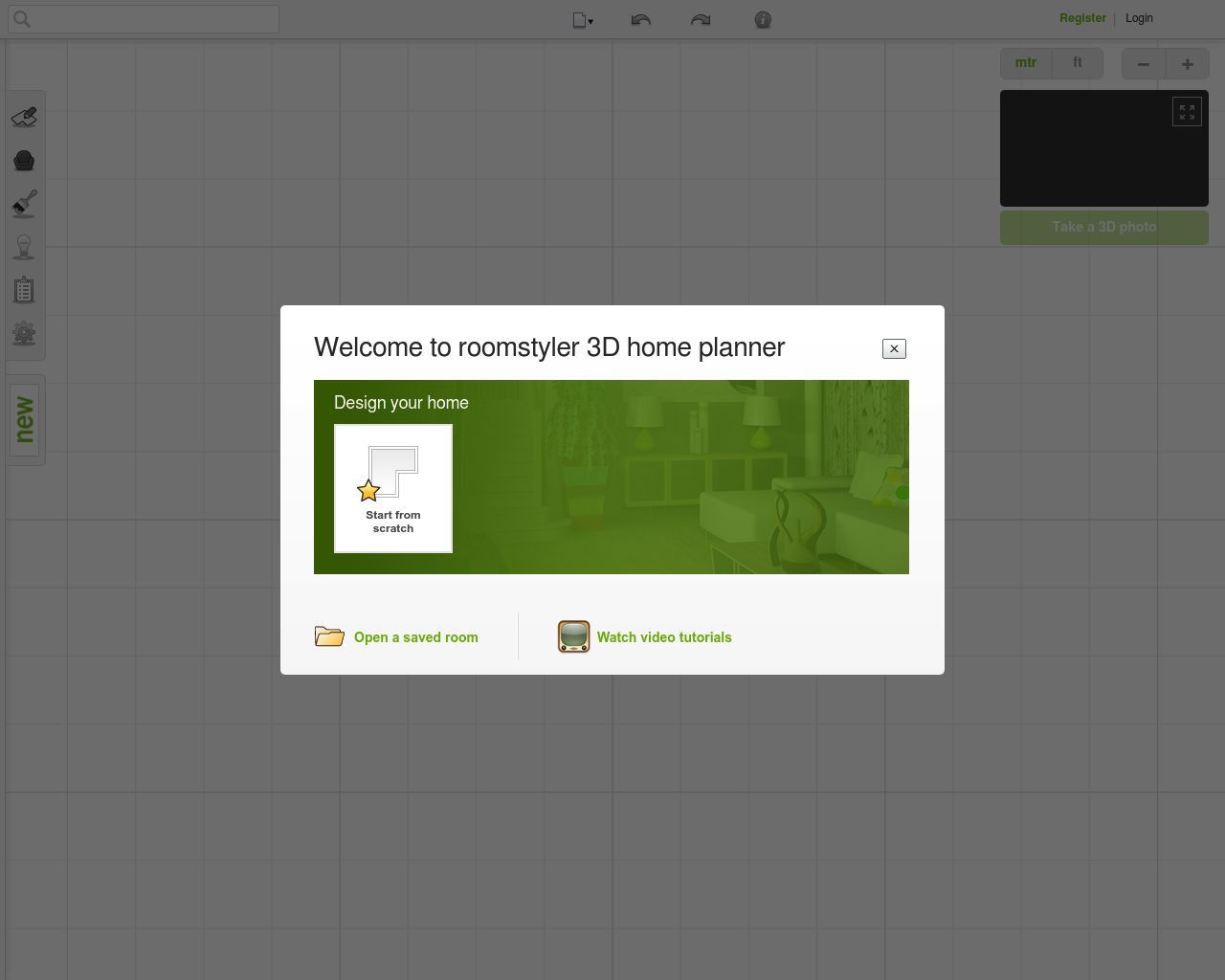This screenshot has width=1225, height=980.
Task: Click the search input field
Action: (x=144, y=19)
